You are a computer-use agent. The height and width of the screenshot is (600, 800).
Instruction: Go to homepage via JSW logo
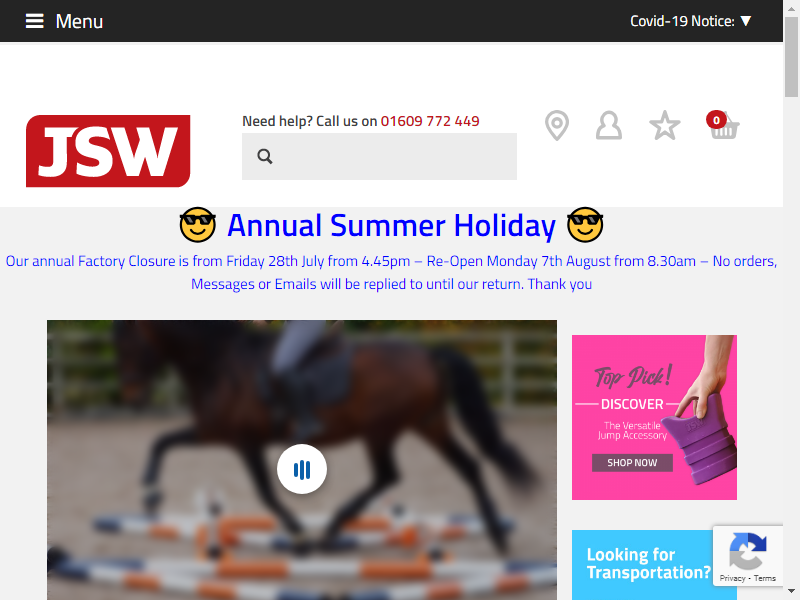108,151
